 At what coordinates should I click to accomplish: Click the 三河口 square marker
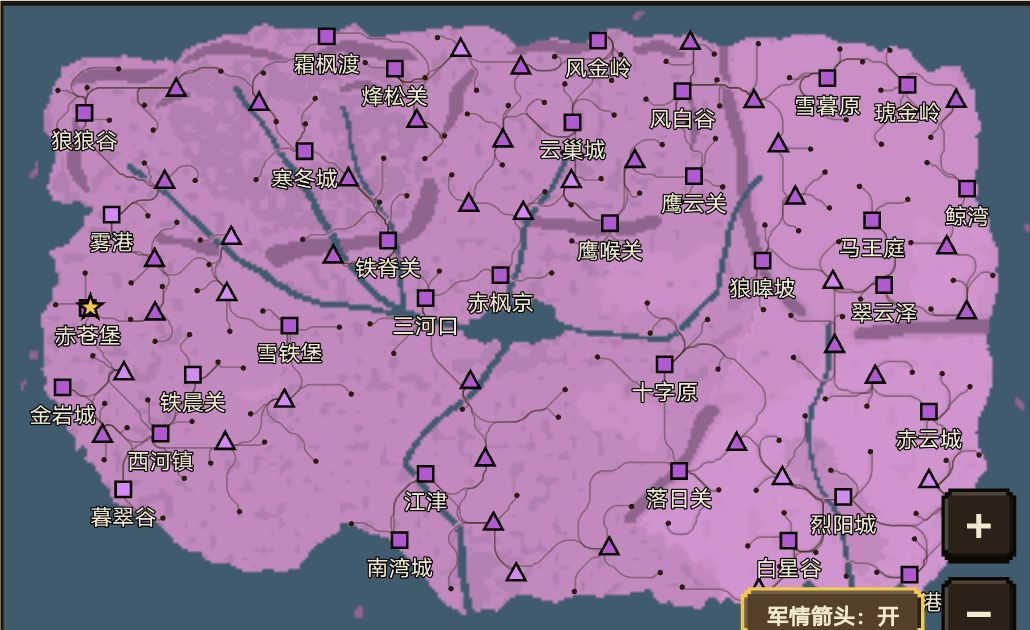point(426,298)
